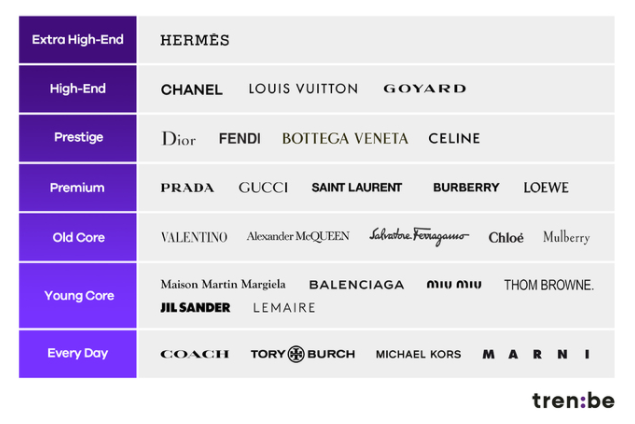This screenshot has width=635, height=424.
Task: Click the Louis Vuitton wordmark
Action: click(303, 89)
